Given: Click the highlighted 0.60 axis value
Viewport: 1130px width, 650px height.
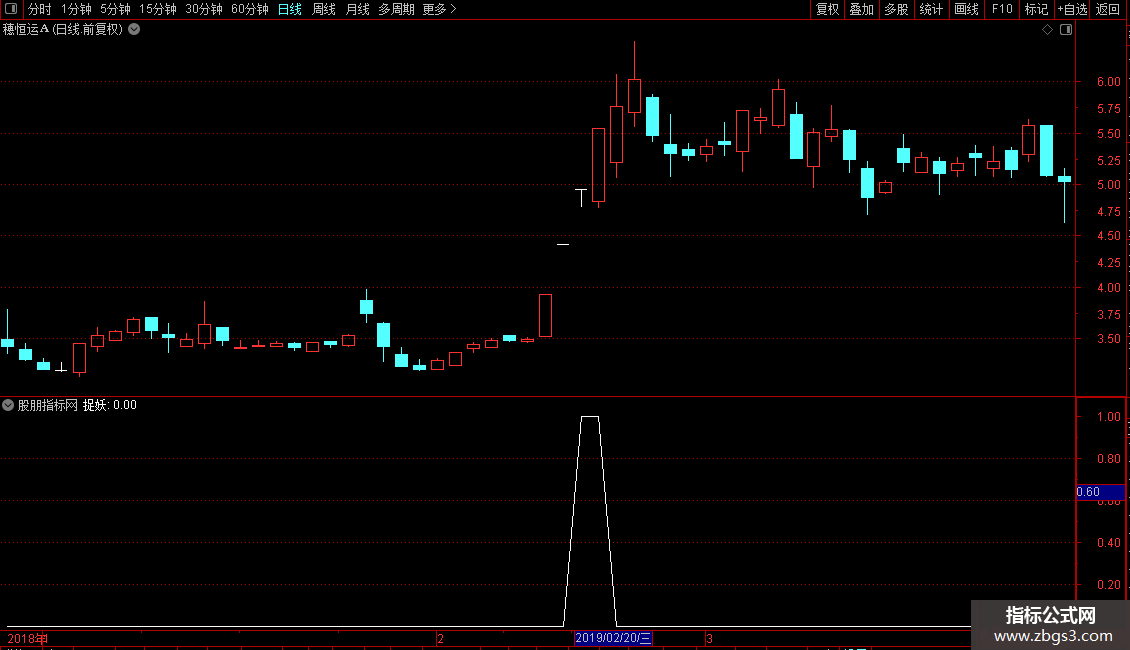Looking at the screenshot, I should tap(1100, 492).
